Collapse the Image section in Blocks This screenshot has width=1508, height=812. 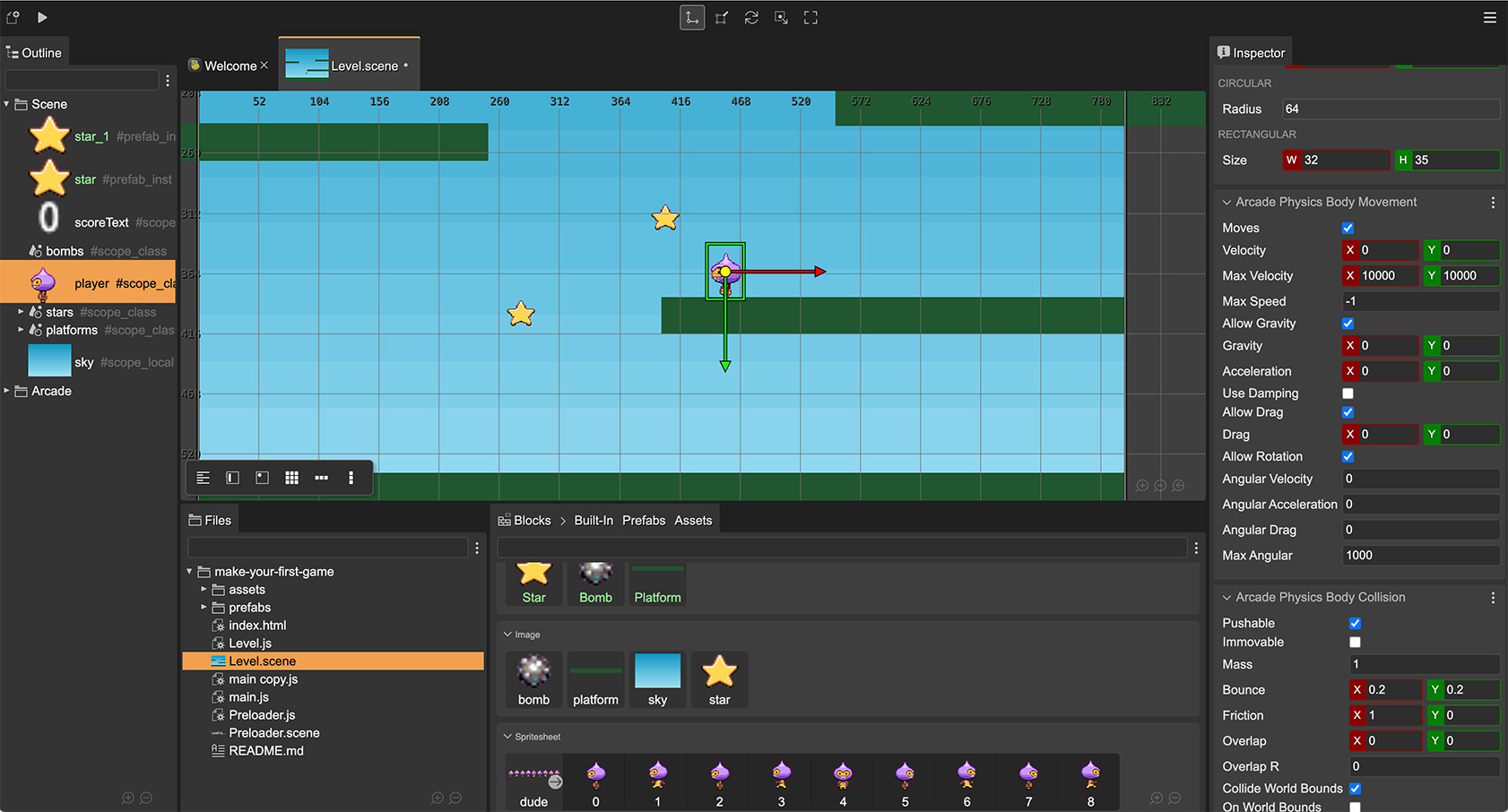click(507, 635)
